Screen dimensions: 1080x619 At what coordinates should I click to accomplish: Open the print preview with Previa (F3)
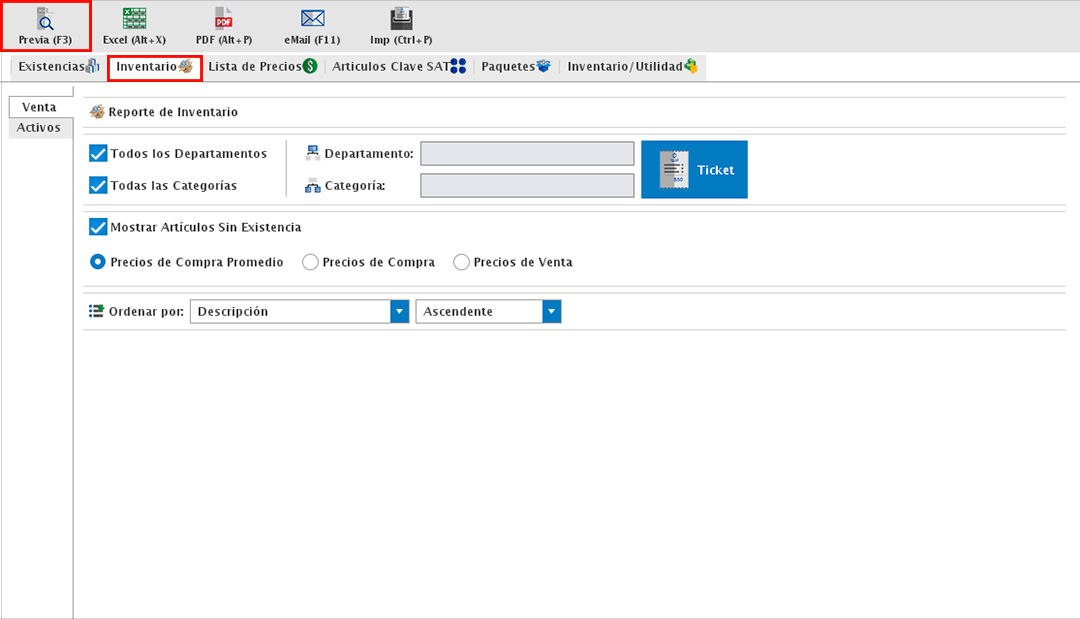click(45, 25)
